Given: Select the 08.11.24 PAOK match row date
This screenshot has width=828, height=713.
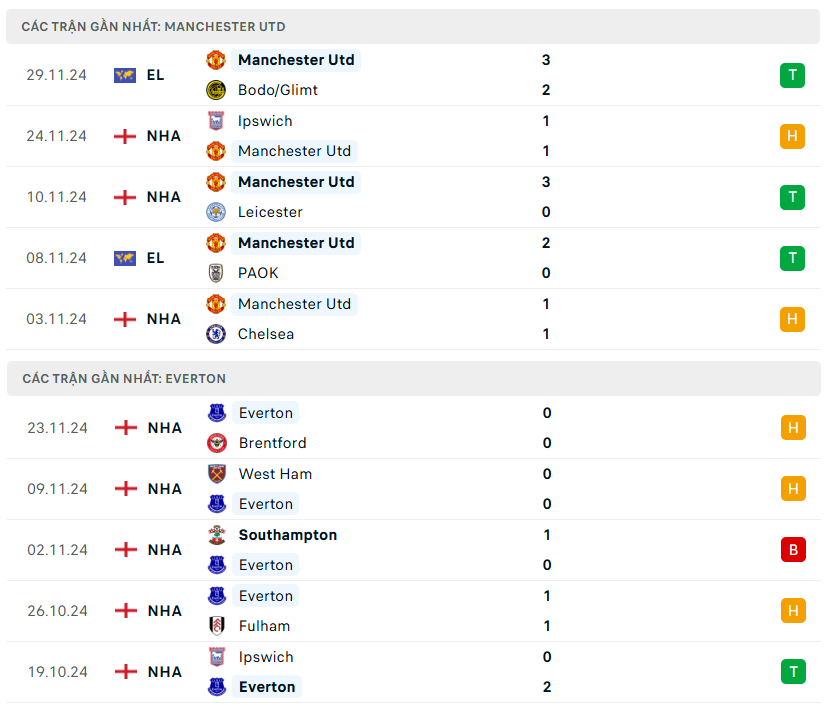Looking at the screenshot, I should tap(57, 258).
